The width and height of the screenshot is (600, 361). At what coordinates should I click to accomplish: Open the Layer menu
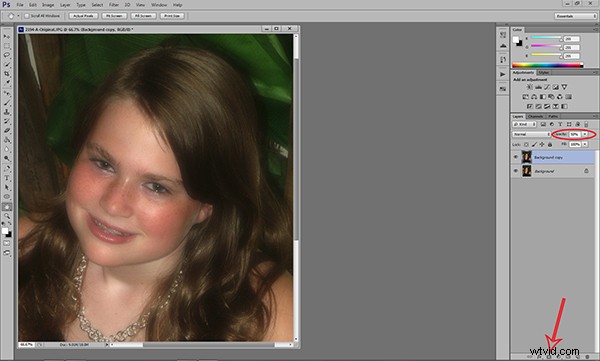[x=65, y=5]
